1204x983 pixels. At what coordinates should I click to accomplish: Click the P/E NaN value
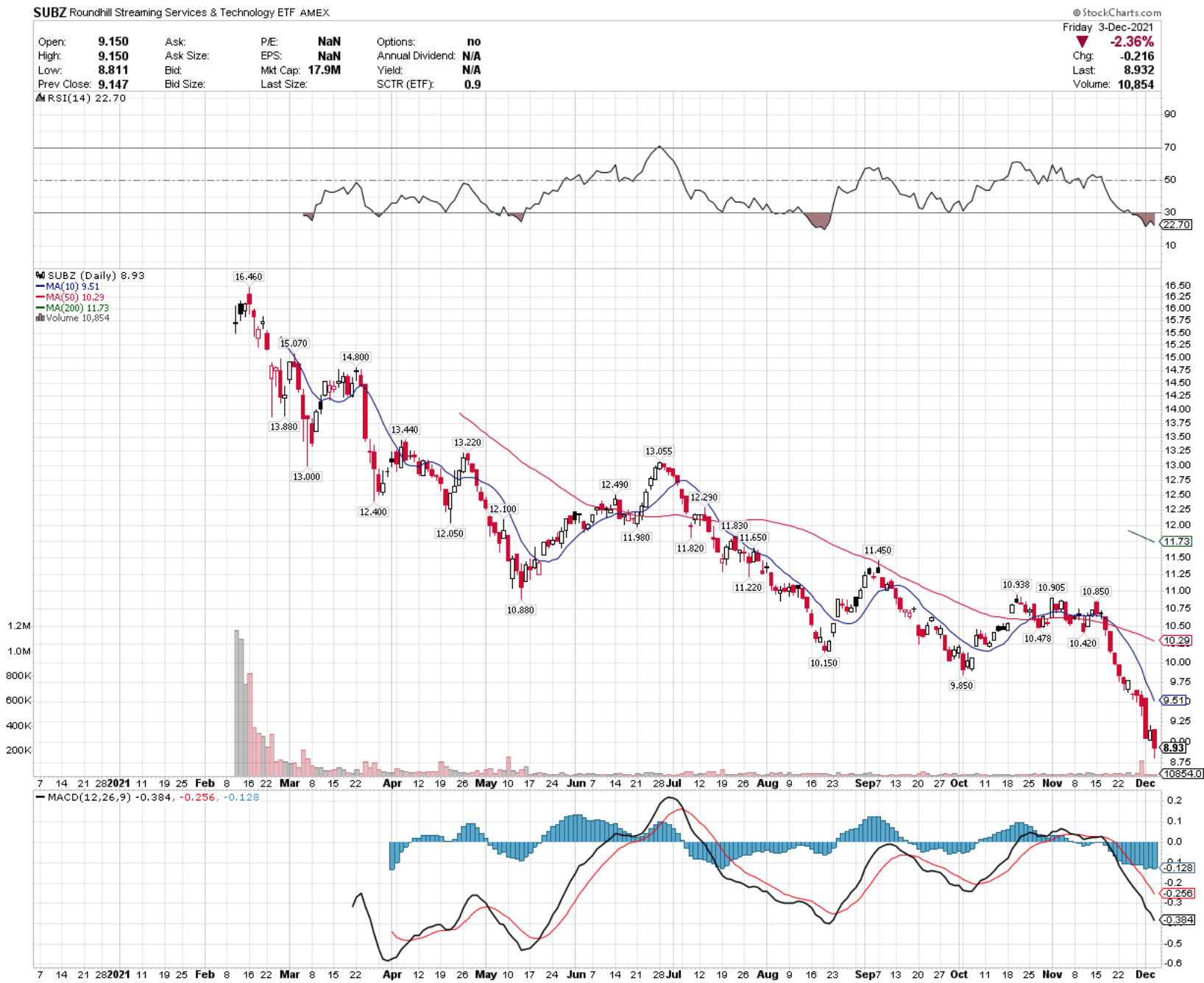point(329,42)
